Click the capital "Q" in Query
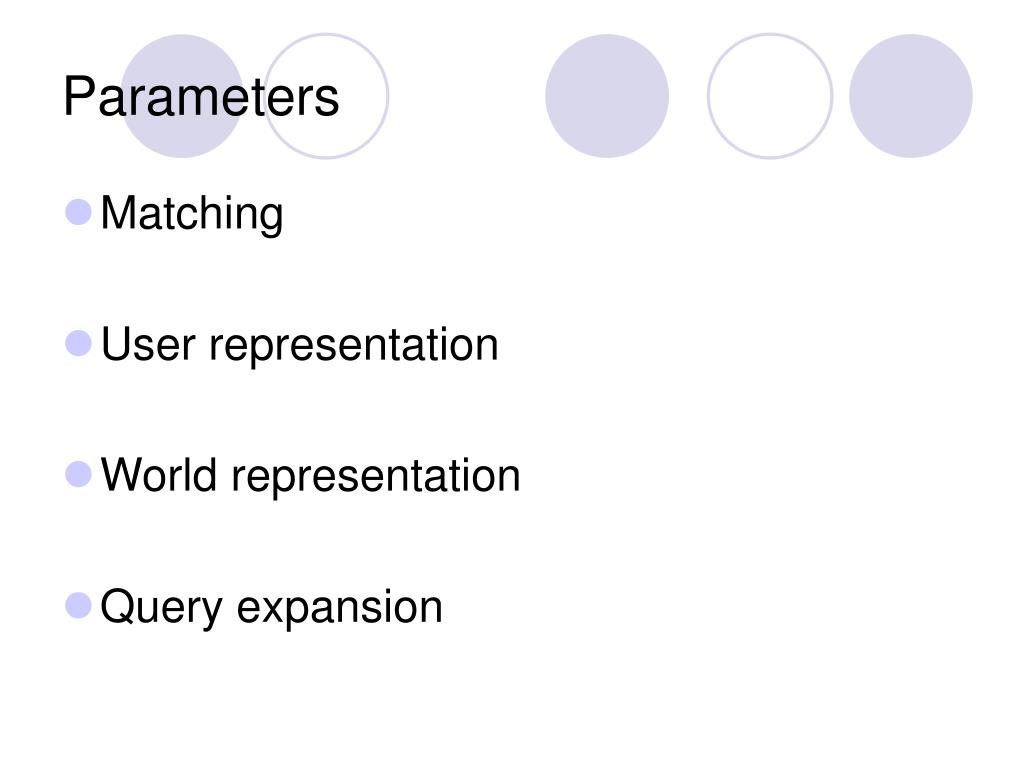Image resolution: width=1024 pixels, height=768 pixels. pyautogui.click(x=118, y=606)
